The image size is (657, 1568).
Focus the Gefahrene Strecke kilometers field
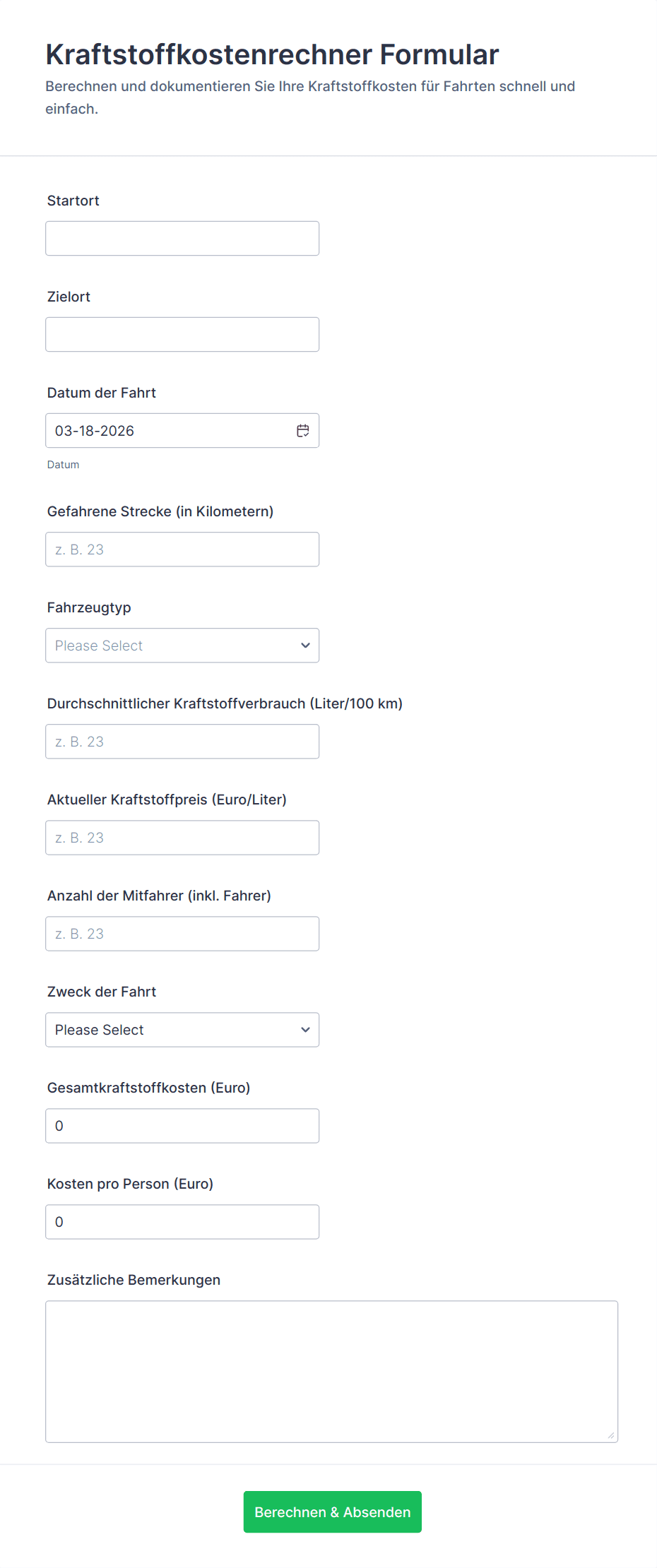[182, 550]
